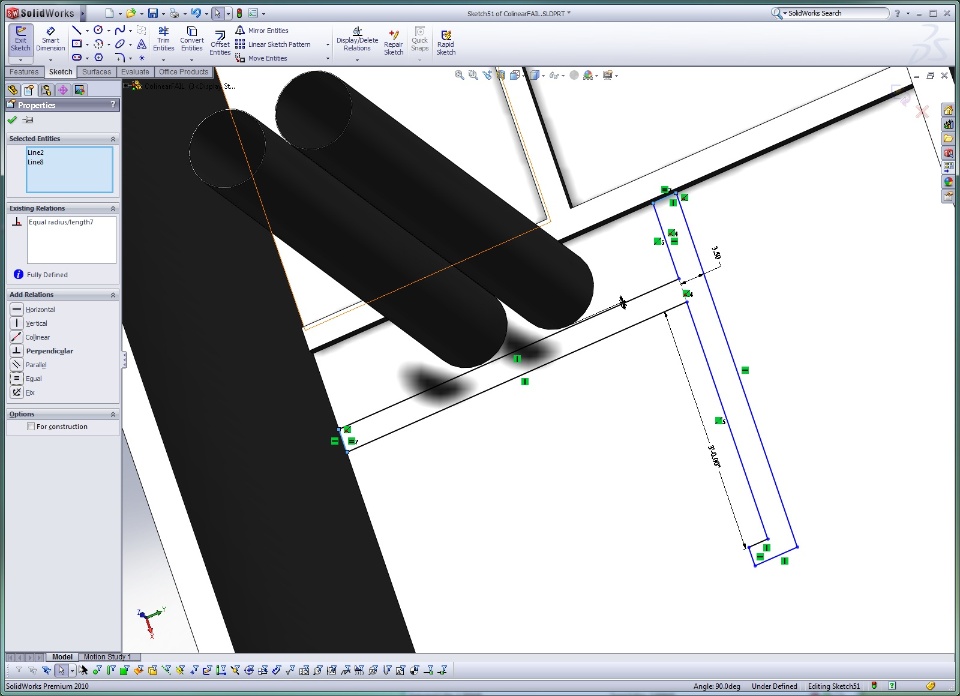Switch to the Sketch tab
960x696 pixels.
tap(61, 72)
